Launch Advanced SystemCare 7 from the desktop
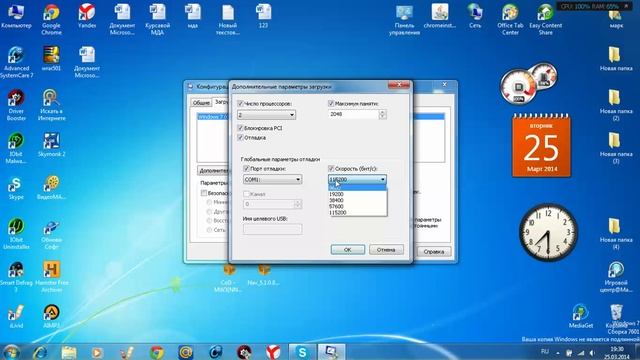The image size is (640, 360). (x=16, y=62)
